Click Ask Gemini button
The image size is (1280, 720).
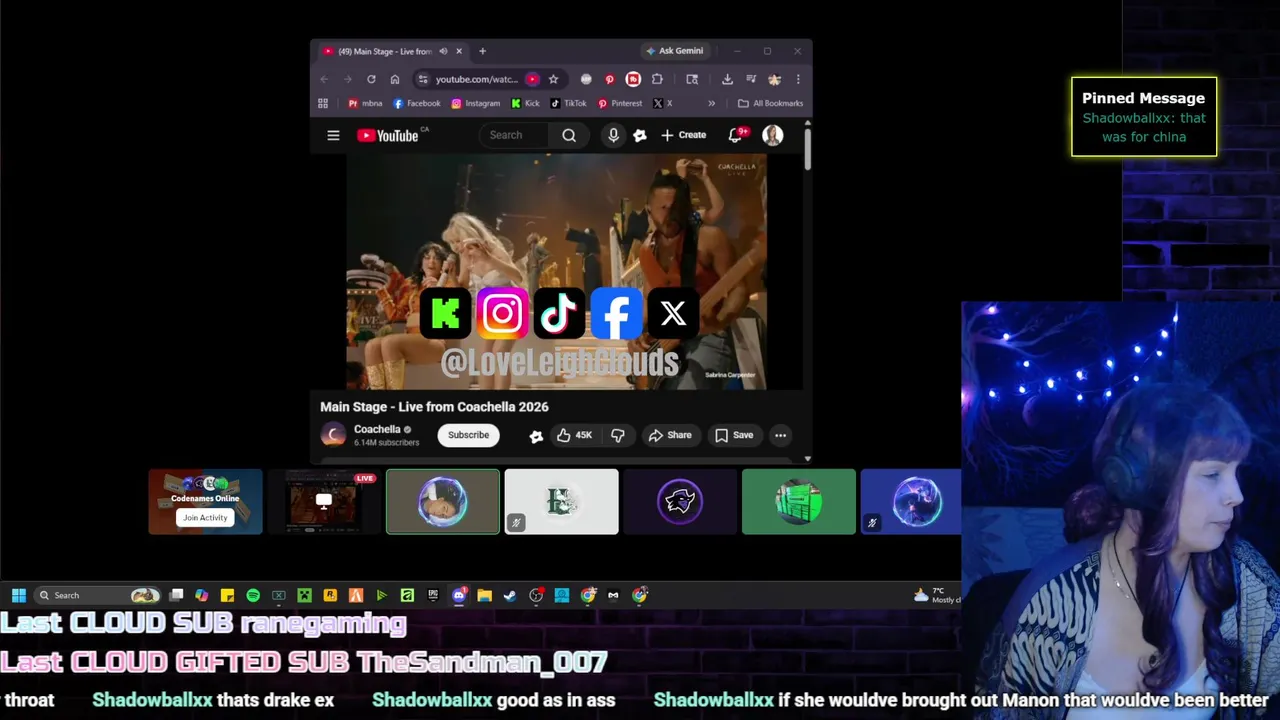coord(675,51)
